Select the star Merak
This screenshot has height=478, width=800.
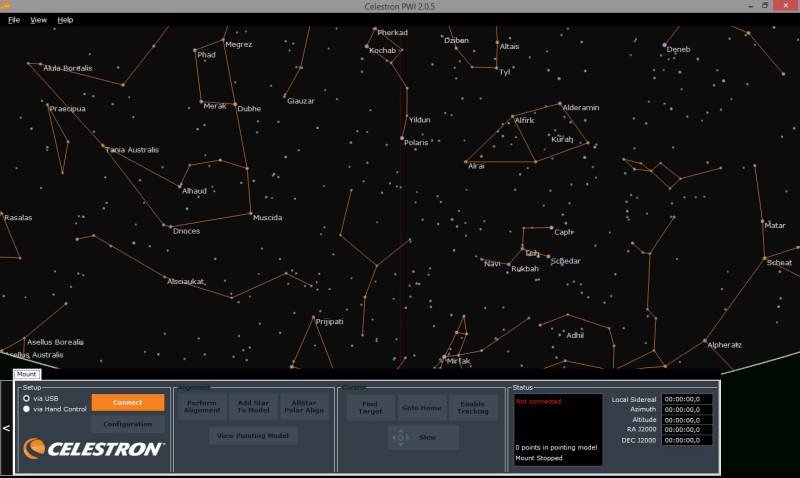(201, 102)
